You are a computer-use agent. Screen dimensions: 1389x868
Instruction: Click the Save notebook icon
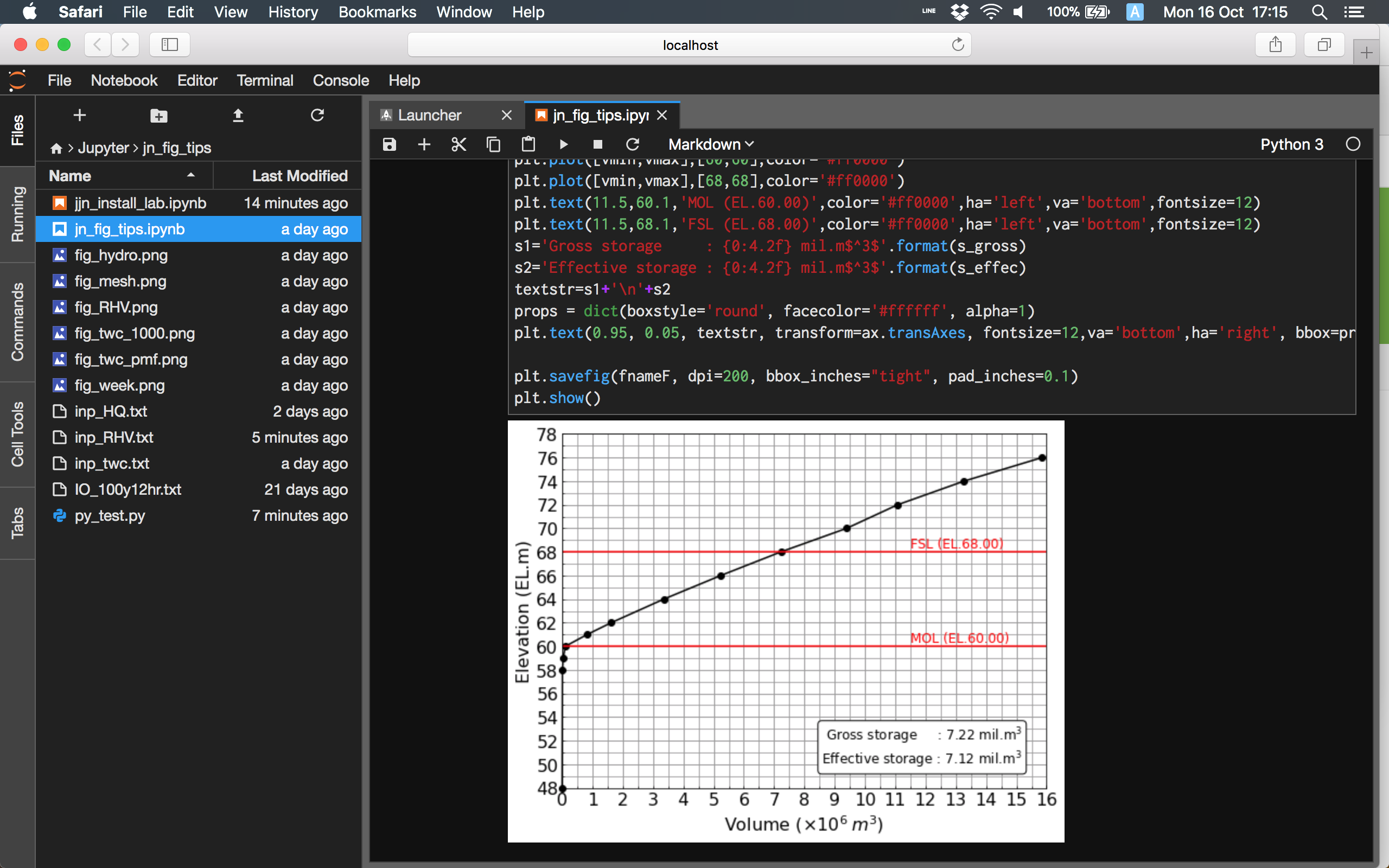[x=389, y=144]
